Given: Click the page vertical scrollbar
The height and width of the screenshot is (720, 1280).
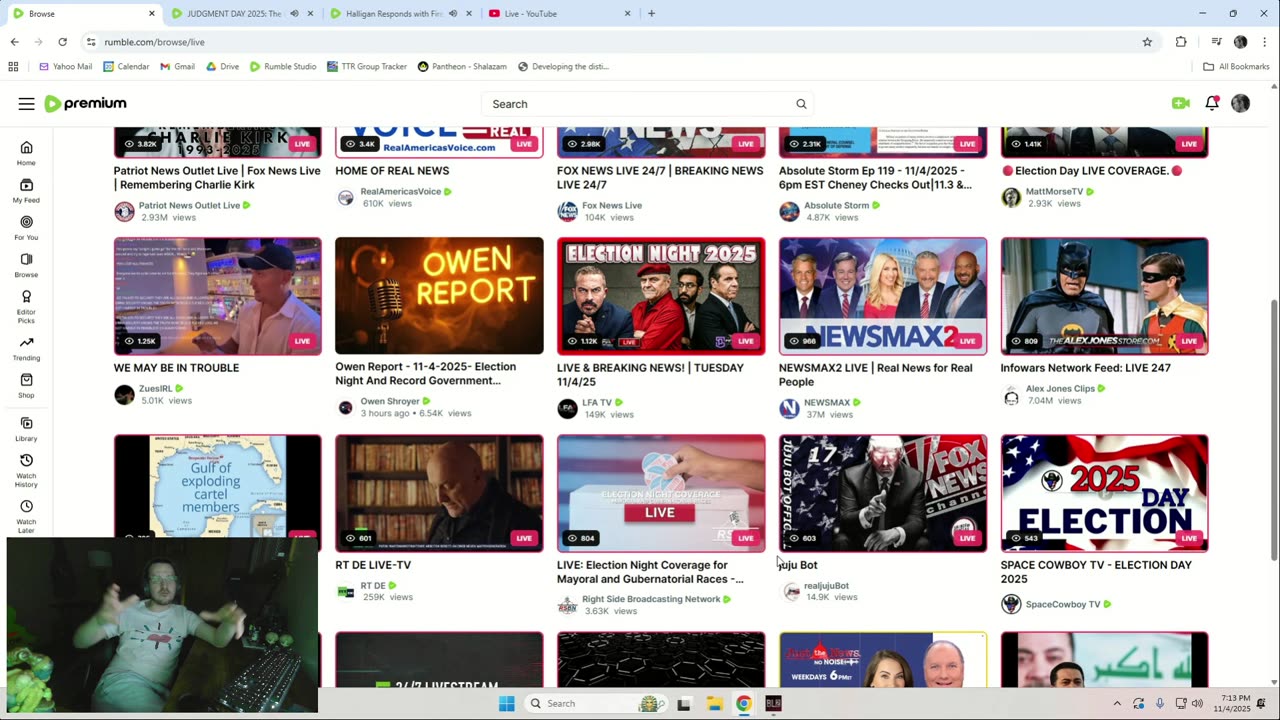Looking at the screenshot, I should [1274, 430].
